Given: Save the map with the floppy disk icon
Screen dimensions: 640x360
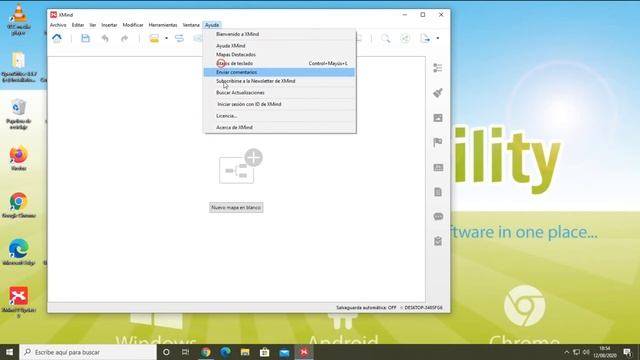Looking at the screenshot, I should tap(85, 38).
